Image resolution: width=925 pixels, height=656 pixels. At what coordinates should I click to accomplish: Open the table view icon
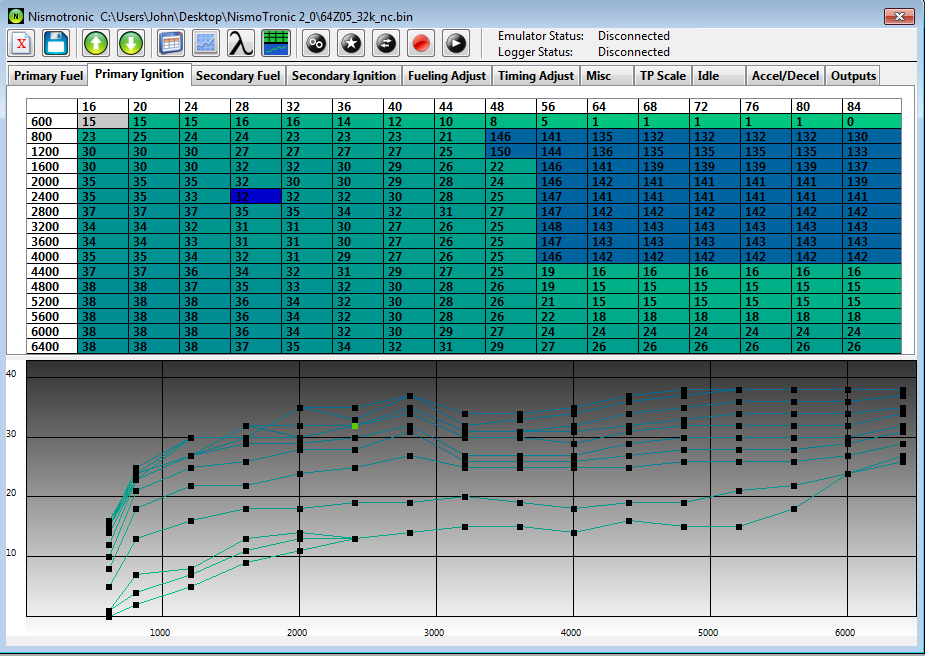tap(171, 43)
